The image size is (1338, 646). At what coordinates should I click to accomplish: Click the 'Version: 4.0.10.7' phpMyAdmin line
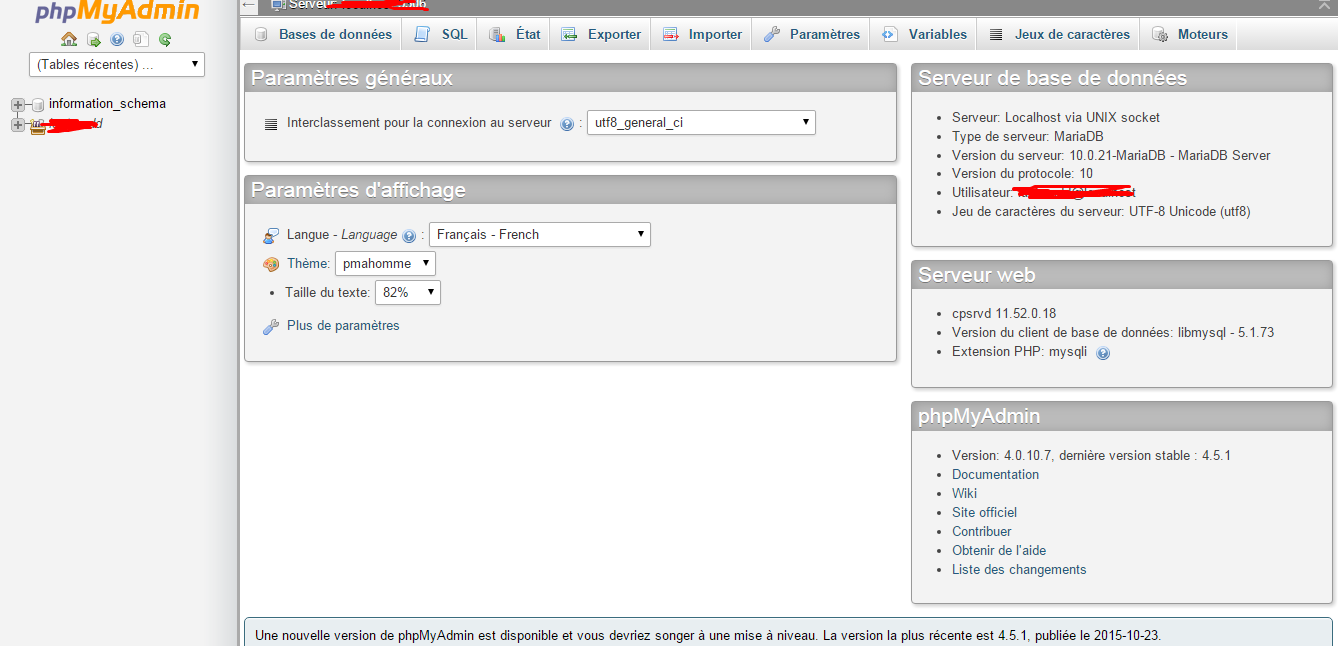pyautogui.click(x=1091, y=455)
